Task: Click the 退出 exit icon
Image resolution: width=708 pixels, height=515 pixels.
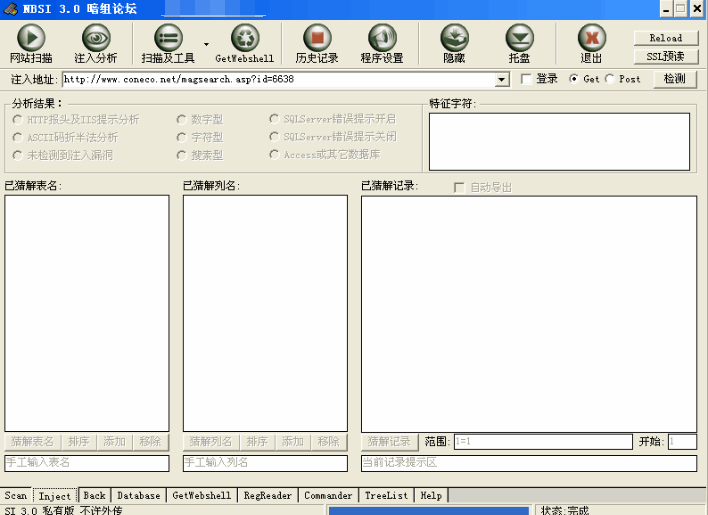Action: tap(592, 44)
